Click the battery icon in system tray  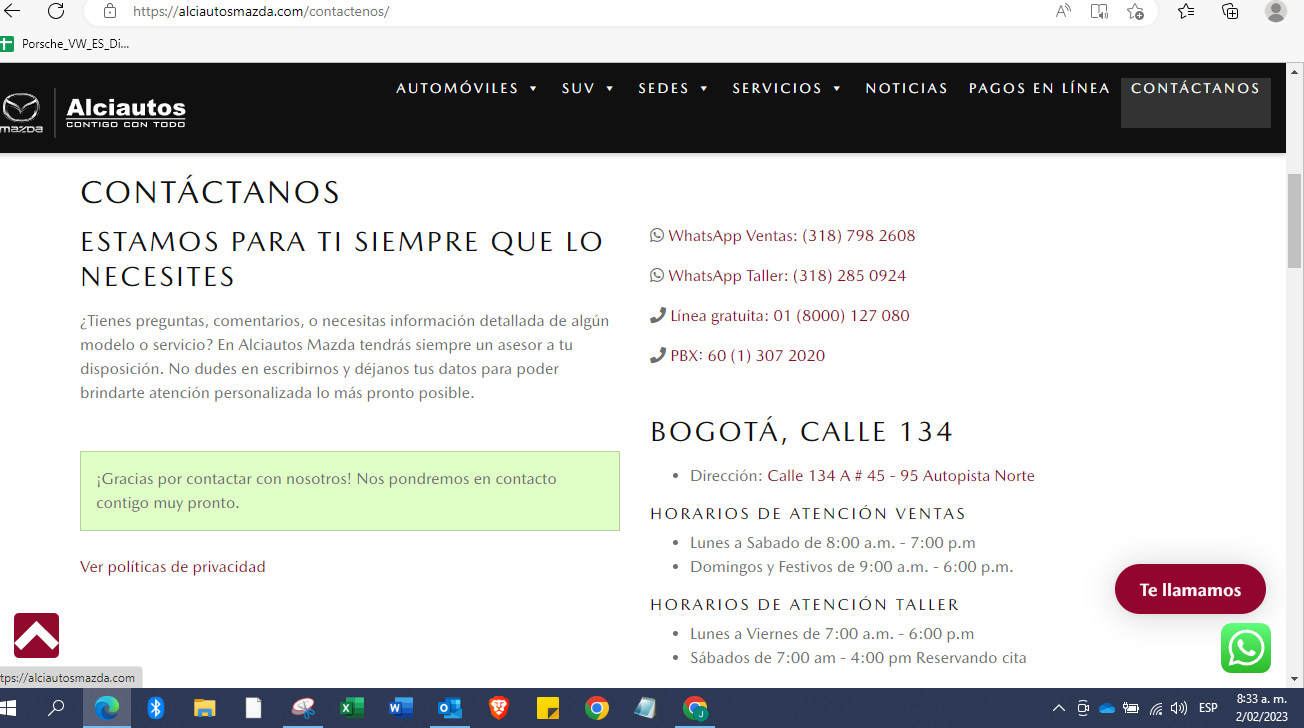1131,708
